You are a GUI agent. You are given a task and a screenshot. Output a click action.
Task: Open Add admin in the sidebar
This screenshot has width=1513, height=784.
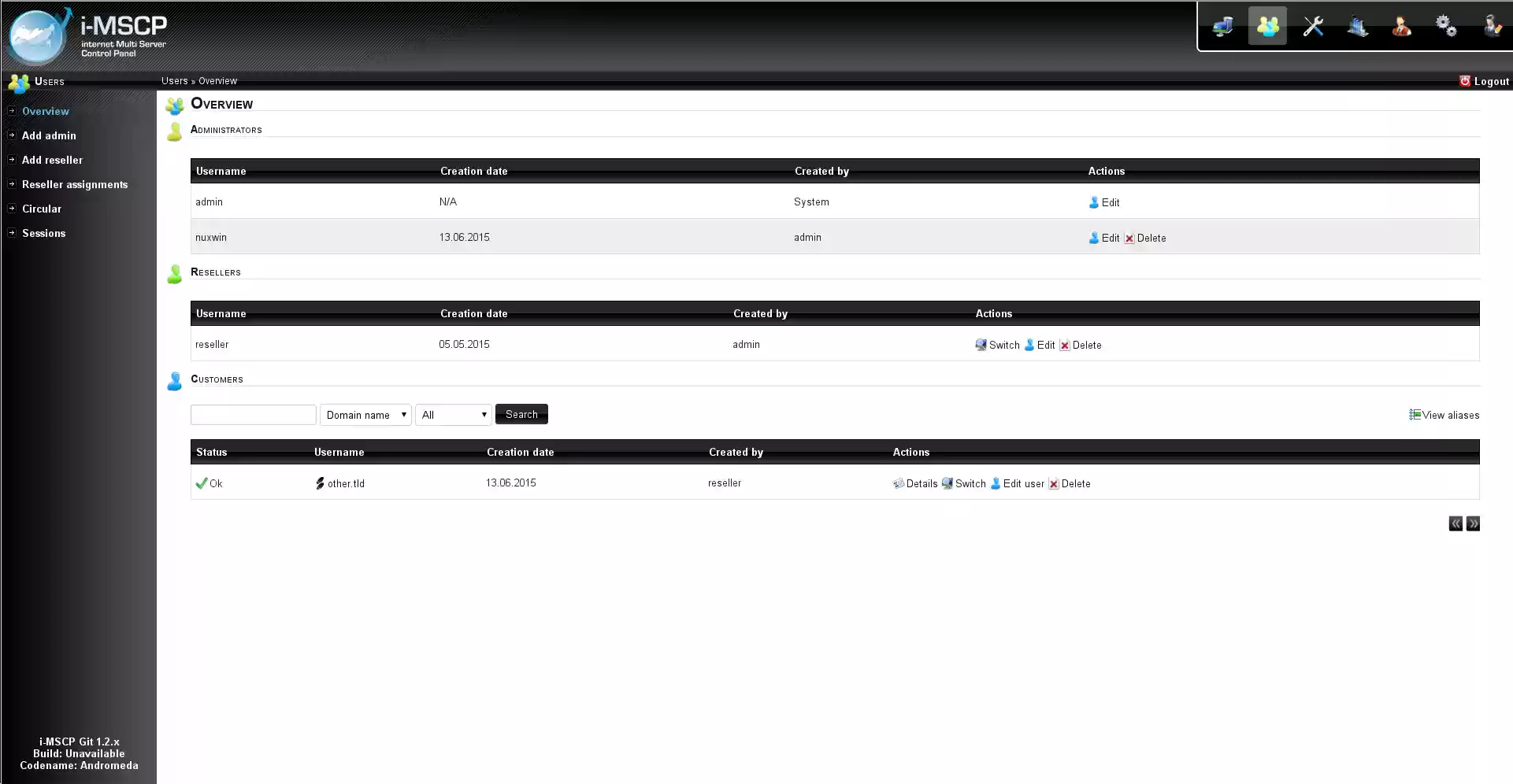(49, 135)
